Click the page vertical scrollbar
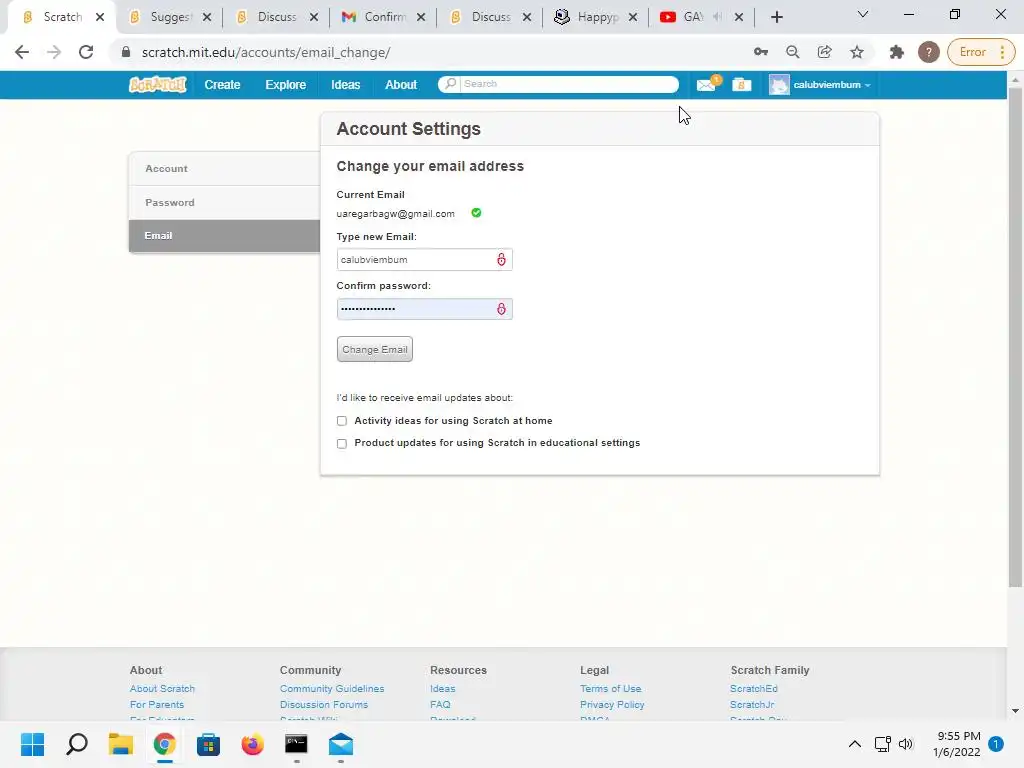This screenshot has width=1024, height=768. tap(1015, 336)
